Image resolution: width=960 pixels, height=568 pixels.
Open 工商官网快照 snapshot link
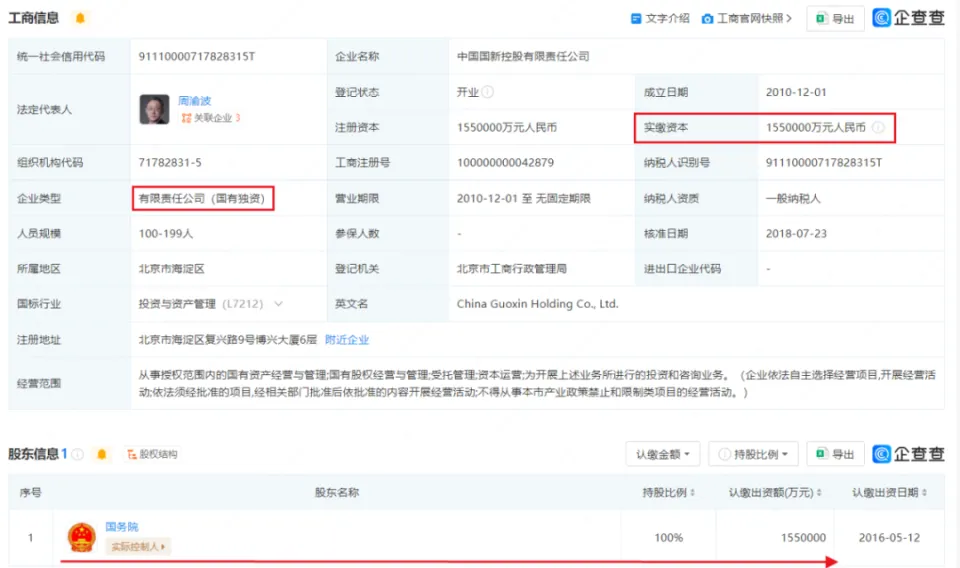click(x=747, y=18)
